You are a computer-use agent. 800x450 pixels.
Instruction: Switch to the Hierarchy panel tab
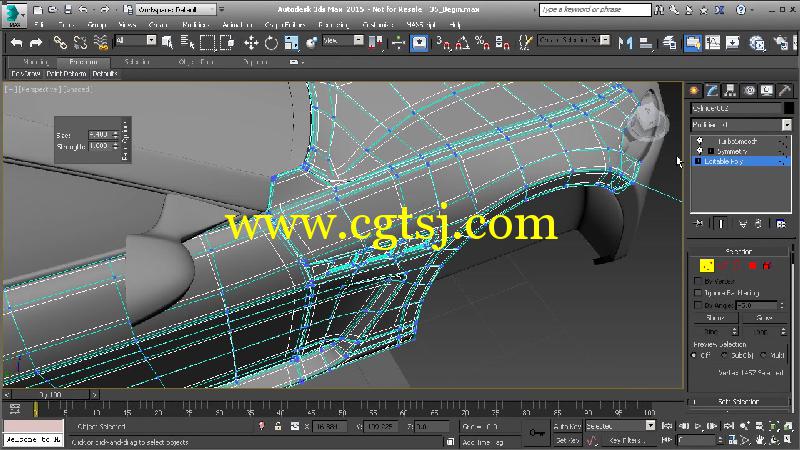(730, 90)
